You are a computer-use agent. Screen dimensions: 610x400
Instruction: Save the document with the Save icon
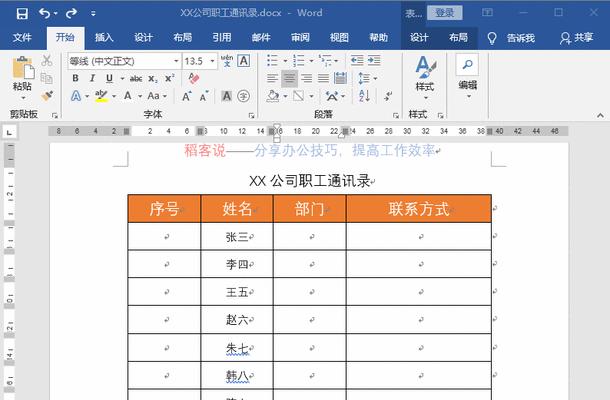pos(22,14)
